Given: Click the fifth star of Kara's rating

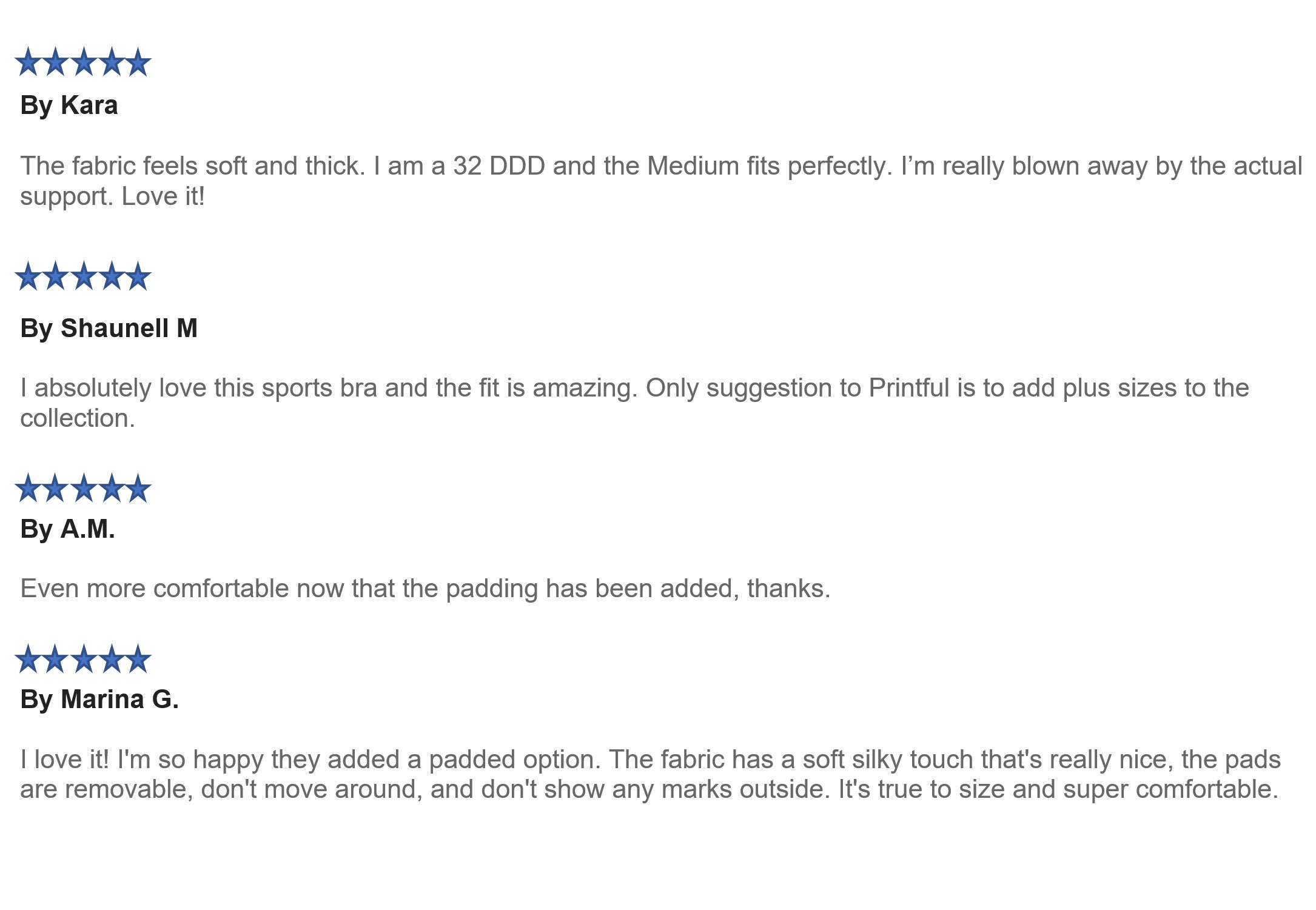Looking at the screenshot, I should tap(138, 62).
